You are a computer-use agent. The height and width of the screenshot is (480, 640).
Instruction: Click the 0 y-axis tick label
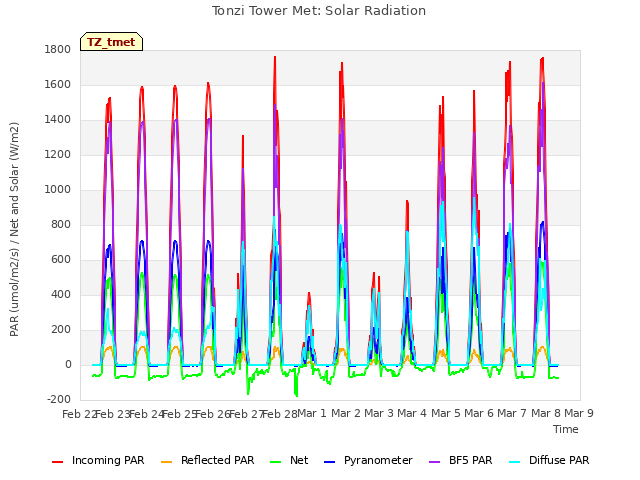click(68, 365)
